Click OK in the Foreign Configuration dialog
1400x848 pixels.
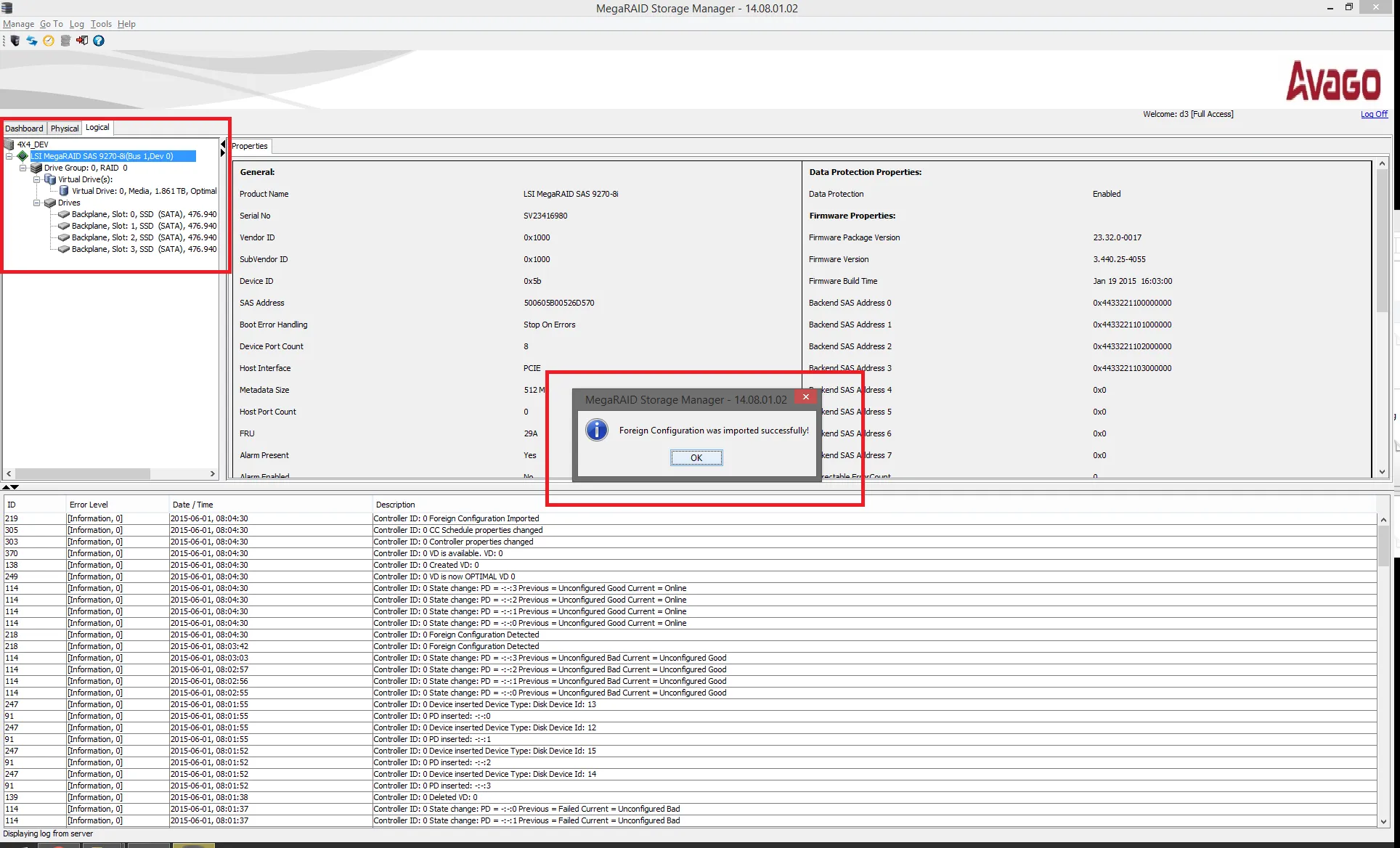click(696, 457)
